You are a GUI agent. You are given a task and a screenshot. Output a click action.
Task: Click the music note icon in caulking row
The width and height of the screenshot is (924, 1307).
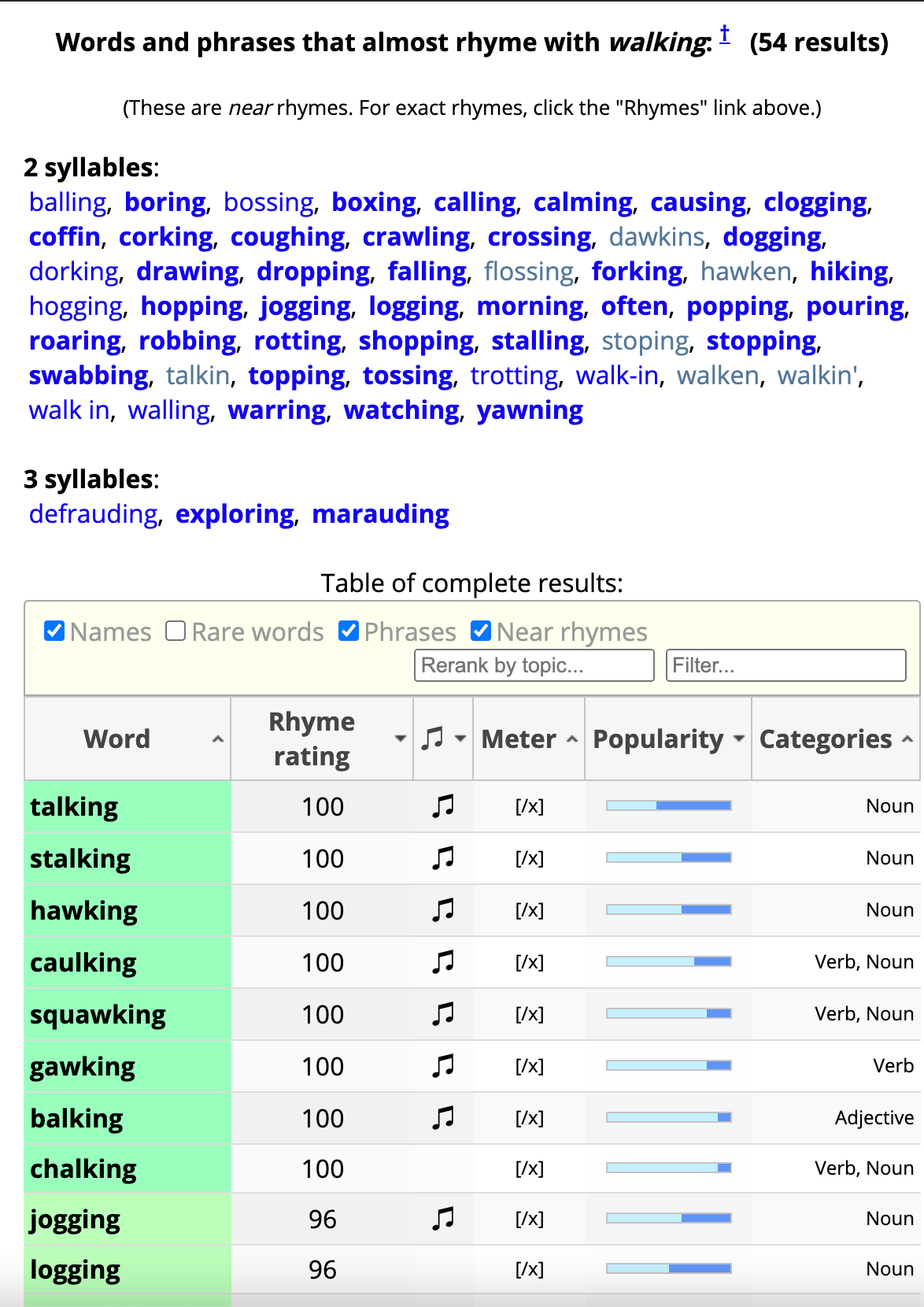(443, 961)
